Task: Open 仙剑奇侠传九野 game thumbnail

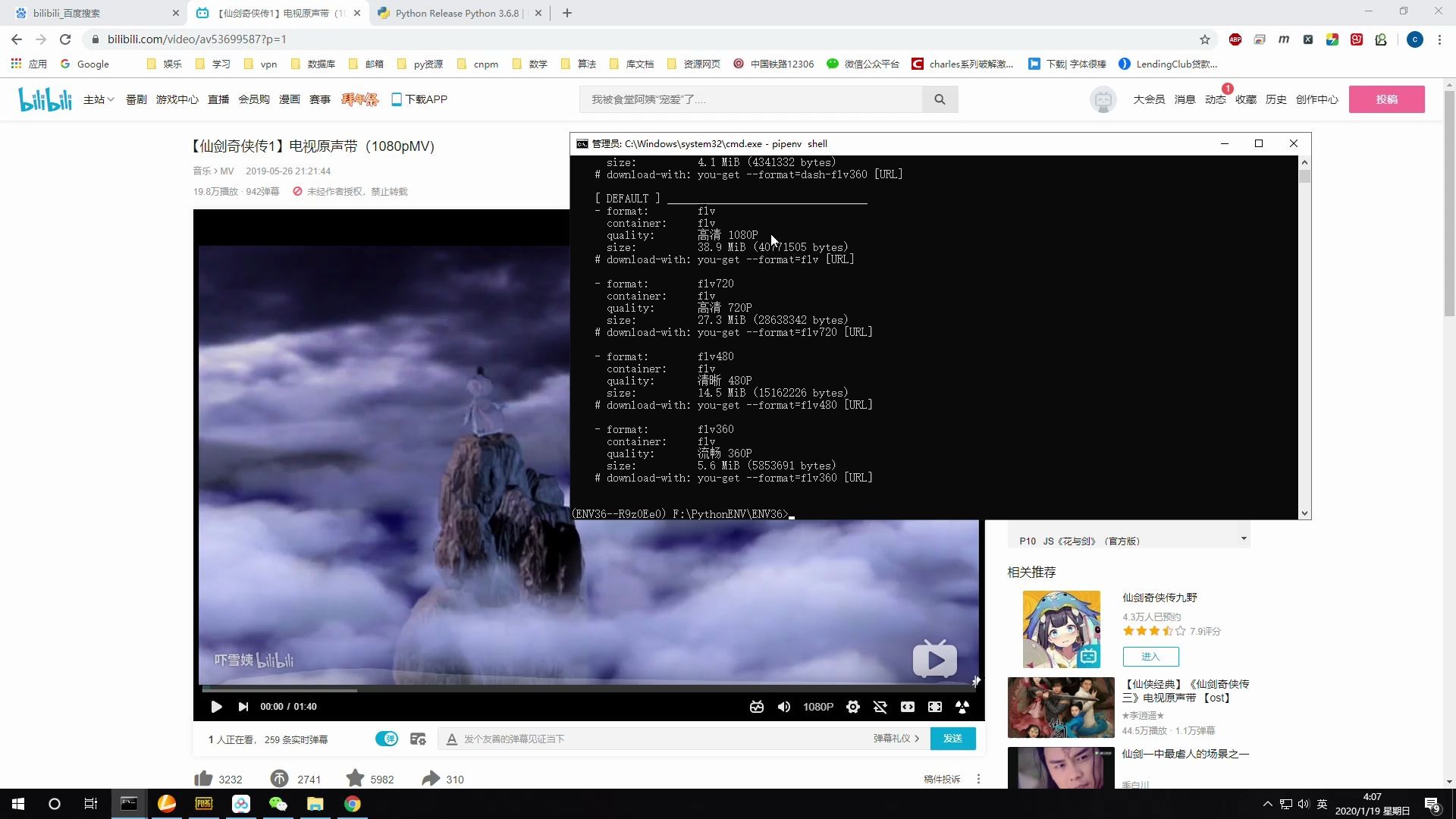Action: [1062, 629]
